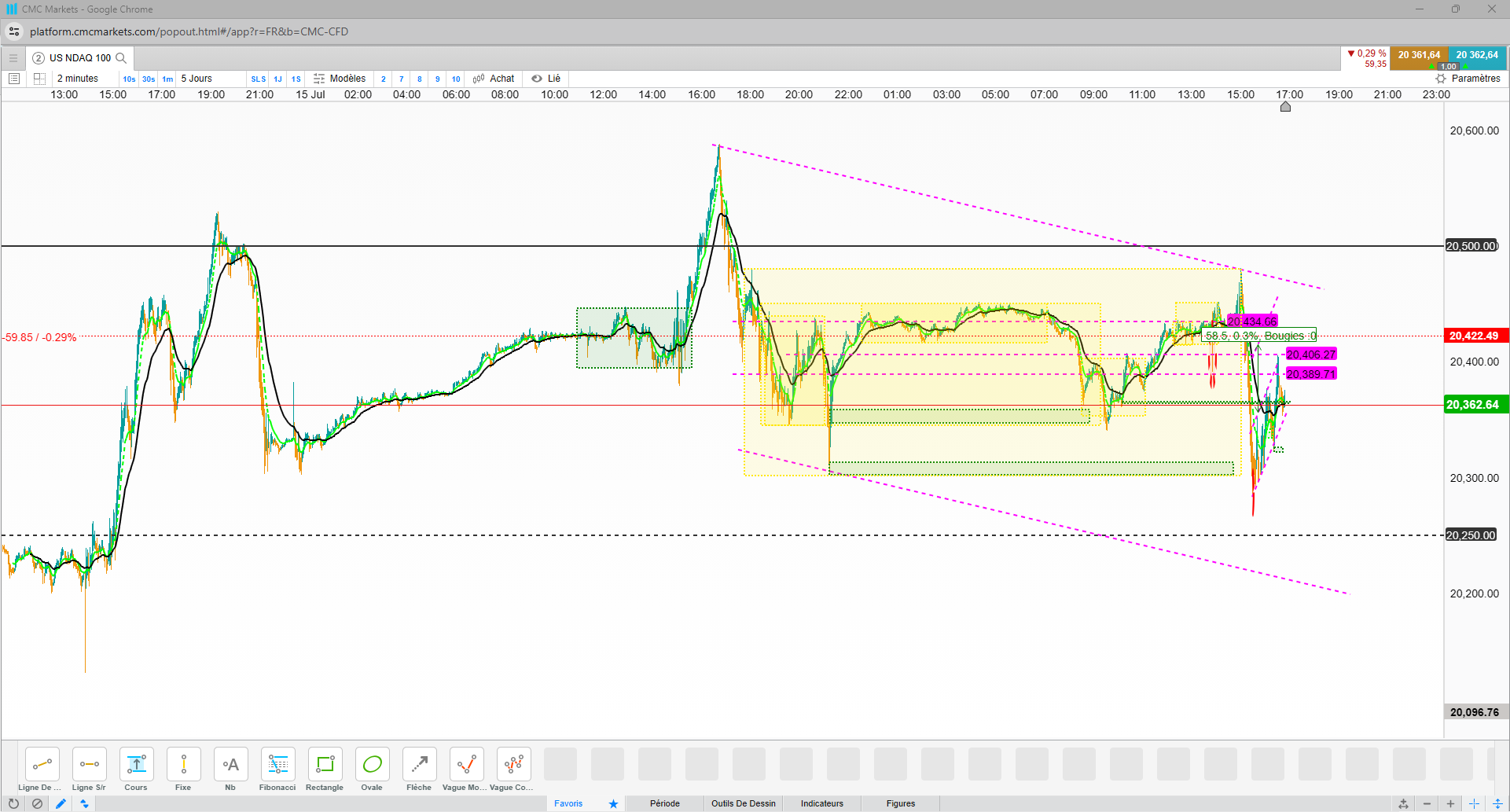Click the Achat button
Screen dimensions: 1510x812
(494, 79)
